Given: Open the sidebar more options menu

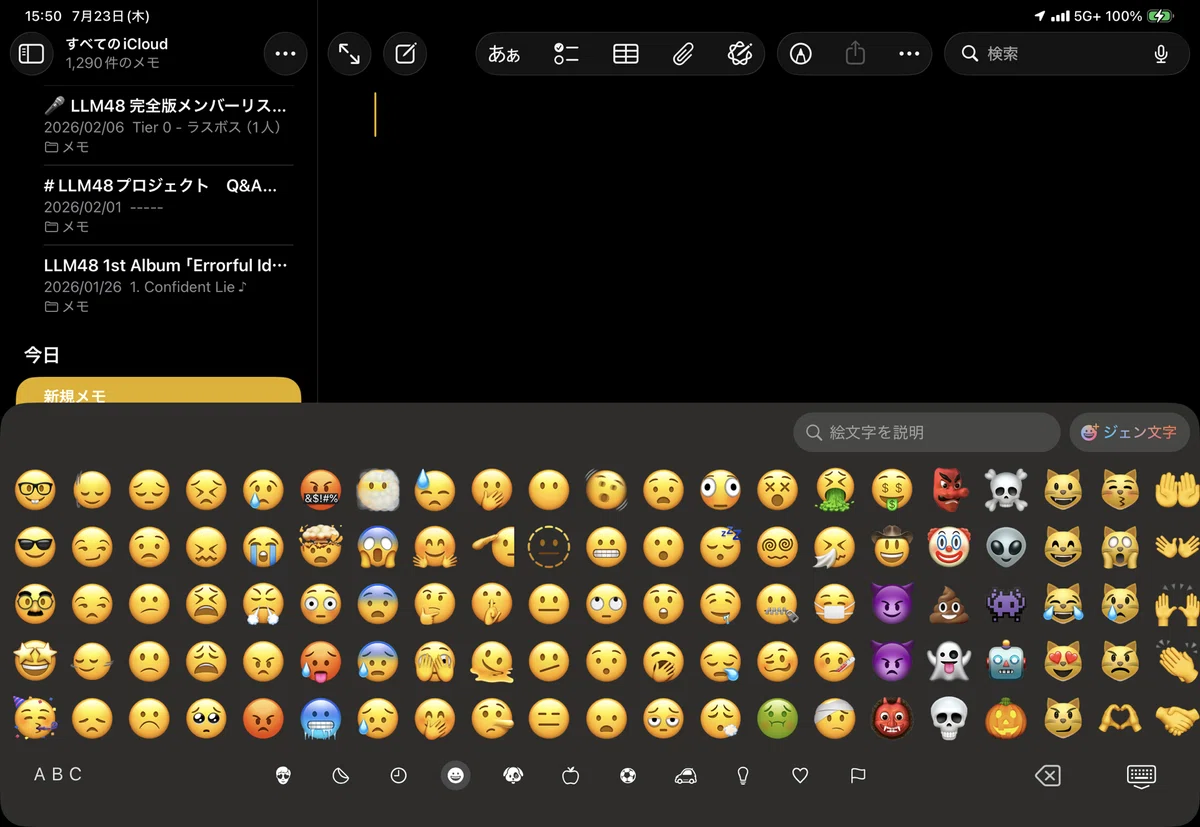Looking at the screenshot, I should point(286,54).
